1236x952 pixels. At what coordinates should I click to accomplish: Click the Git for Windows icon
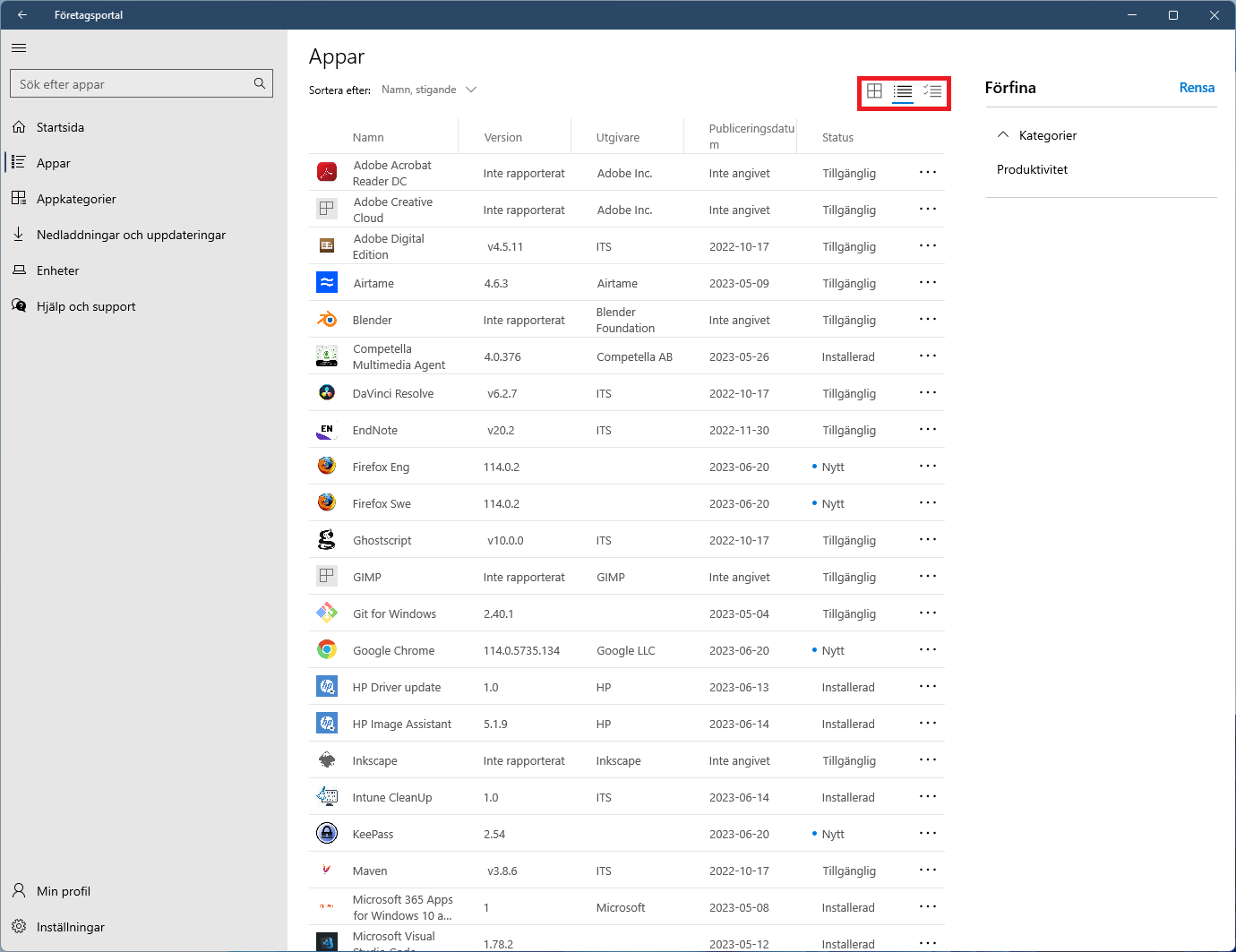tap(327, 613)
